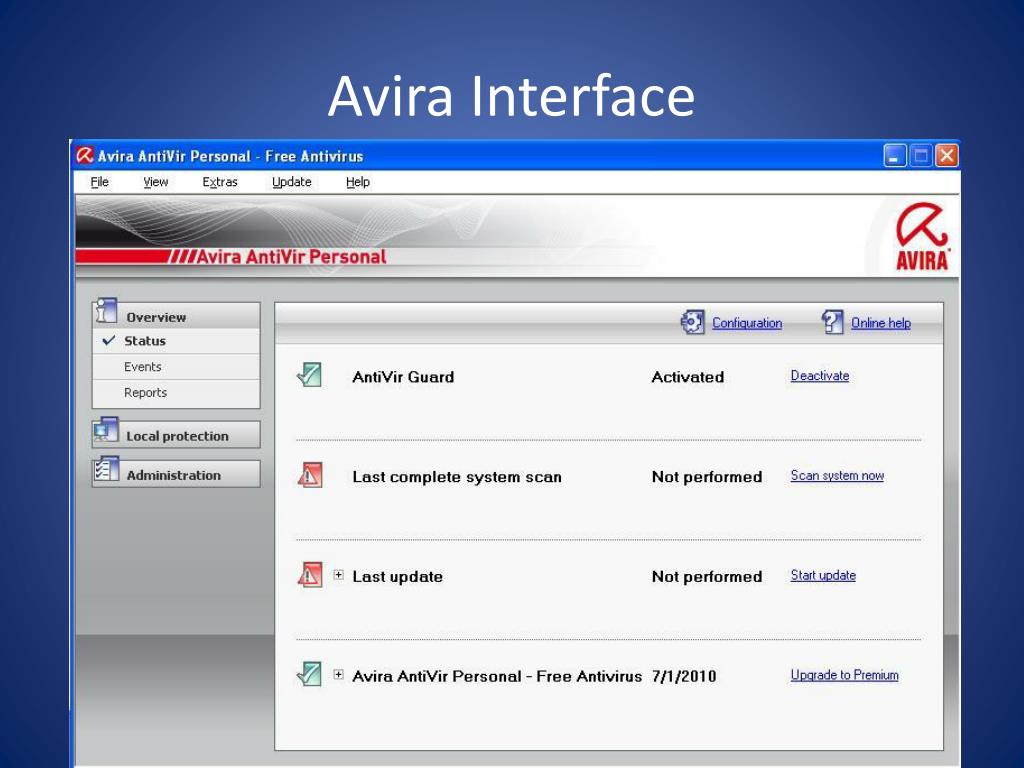Viewport: 1024px width, 768px height.
Task: Click 'Not performed' status for Last update
Action: point(707,577)
